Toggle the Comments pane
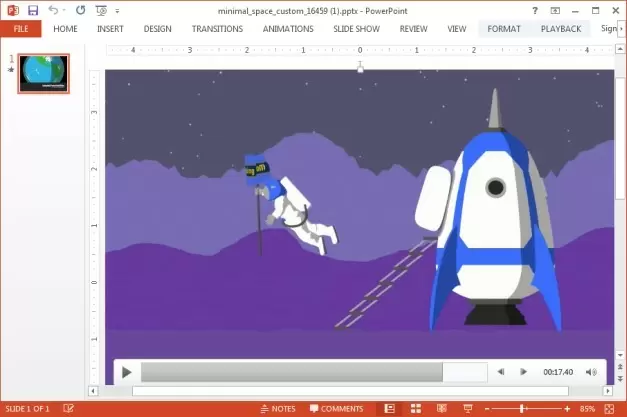 pyautogui.click(x=336, y=409)
